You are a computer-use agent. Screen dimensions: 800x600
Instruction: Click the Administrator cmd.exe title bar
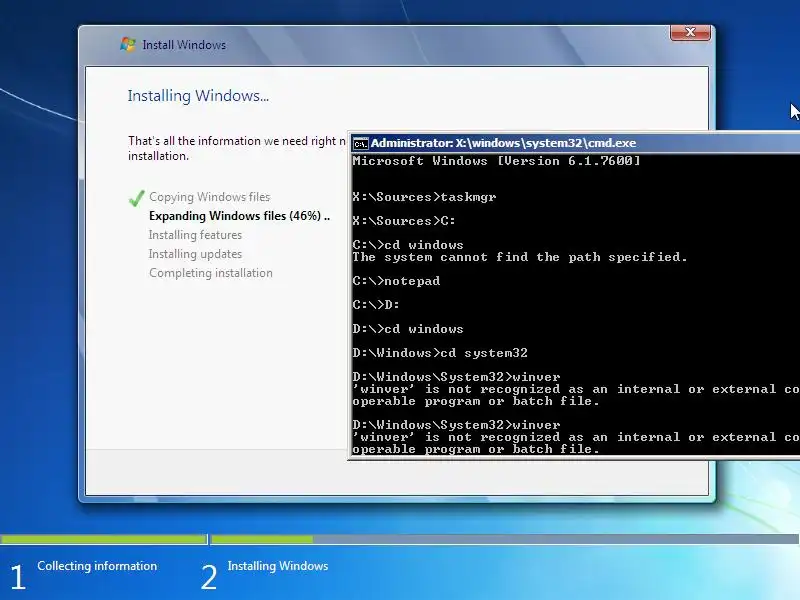point(576,143)
